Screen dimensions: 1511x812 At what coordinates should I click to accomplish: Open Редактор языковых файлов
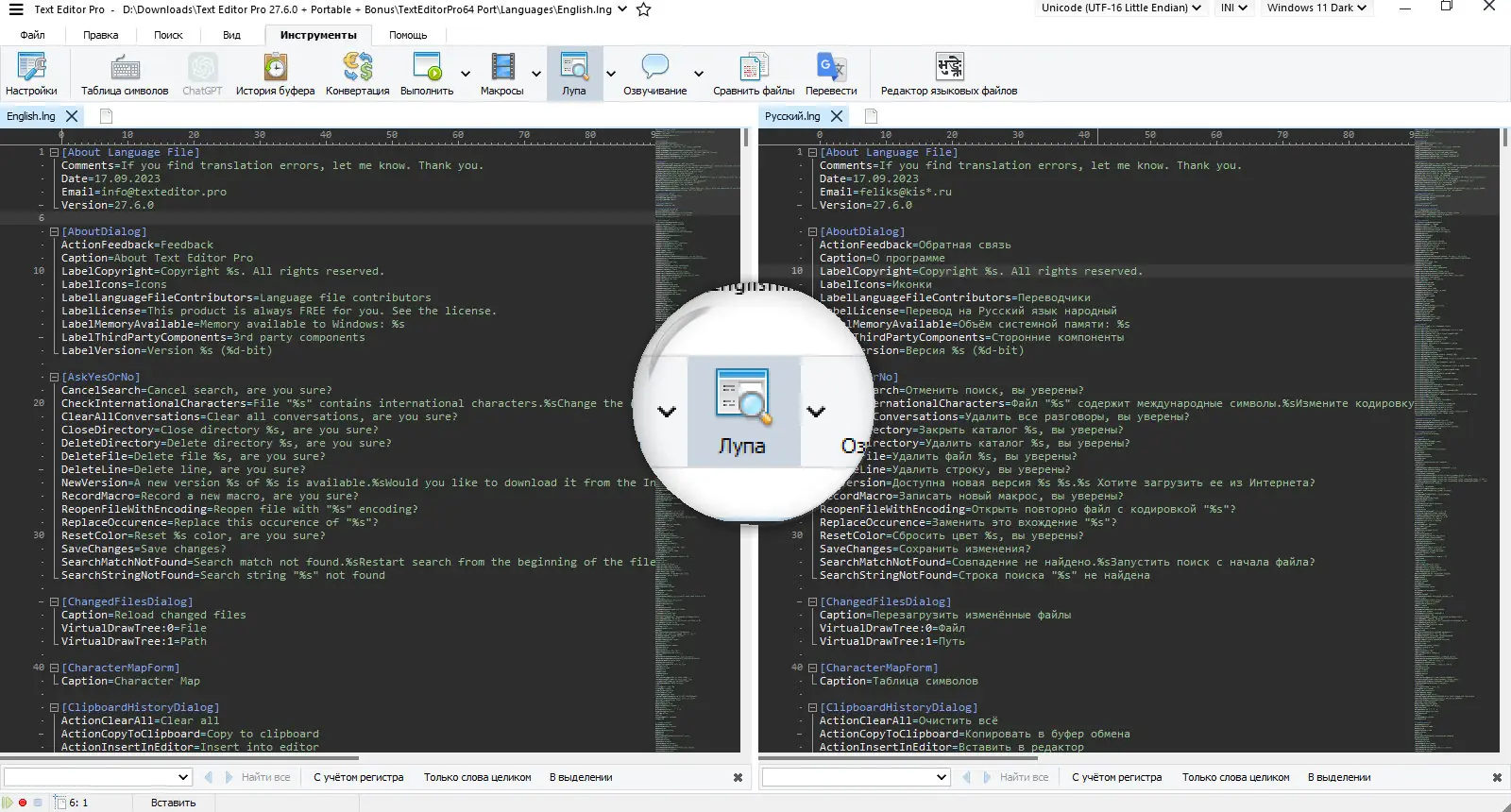949,74
